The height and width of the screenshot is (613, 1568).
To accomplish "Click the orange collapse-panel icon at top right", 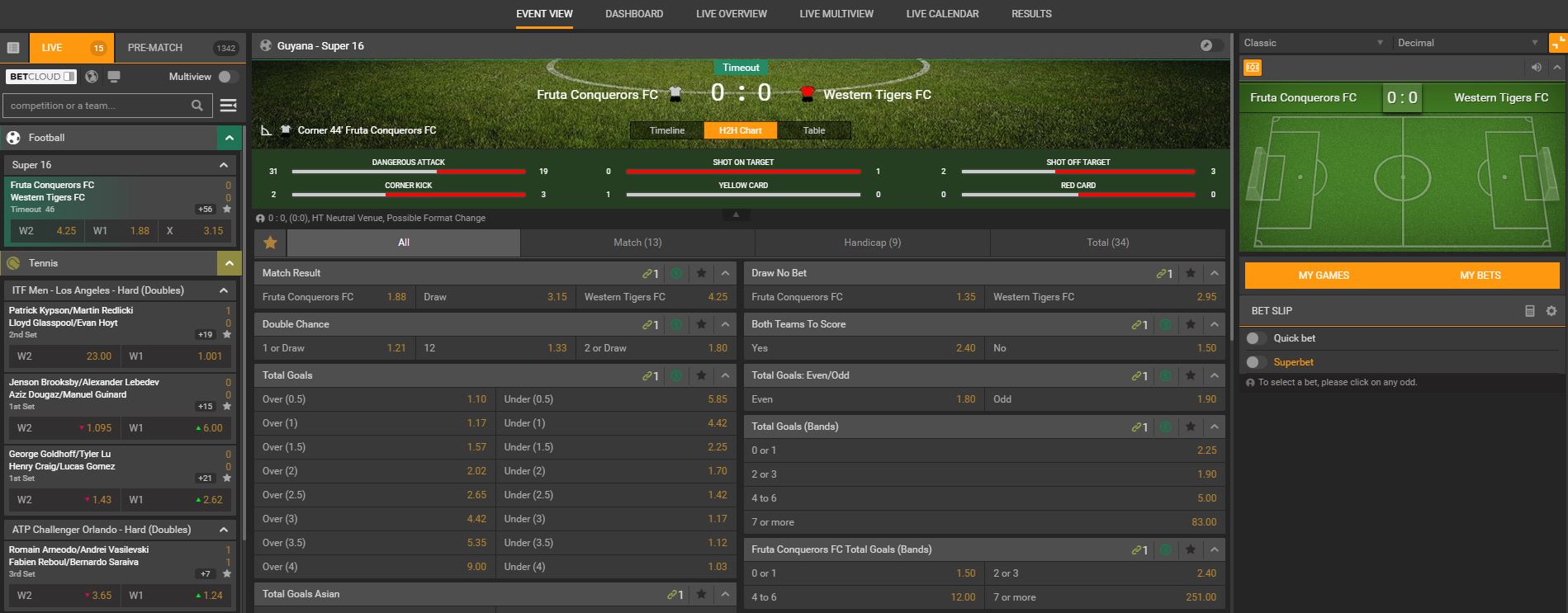I will (x=1558, y=43).
